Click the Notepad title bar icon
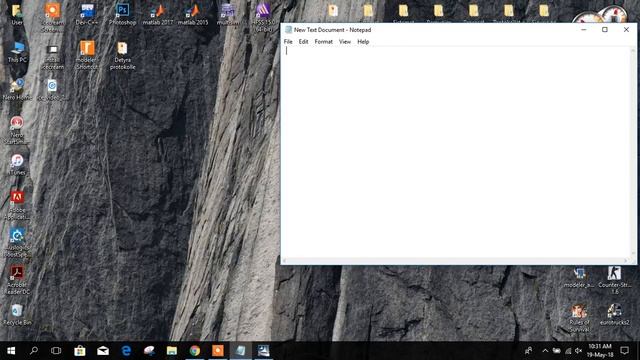The width and height of the screenshot is (640, 360). 289,30
